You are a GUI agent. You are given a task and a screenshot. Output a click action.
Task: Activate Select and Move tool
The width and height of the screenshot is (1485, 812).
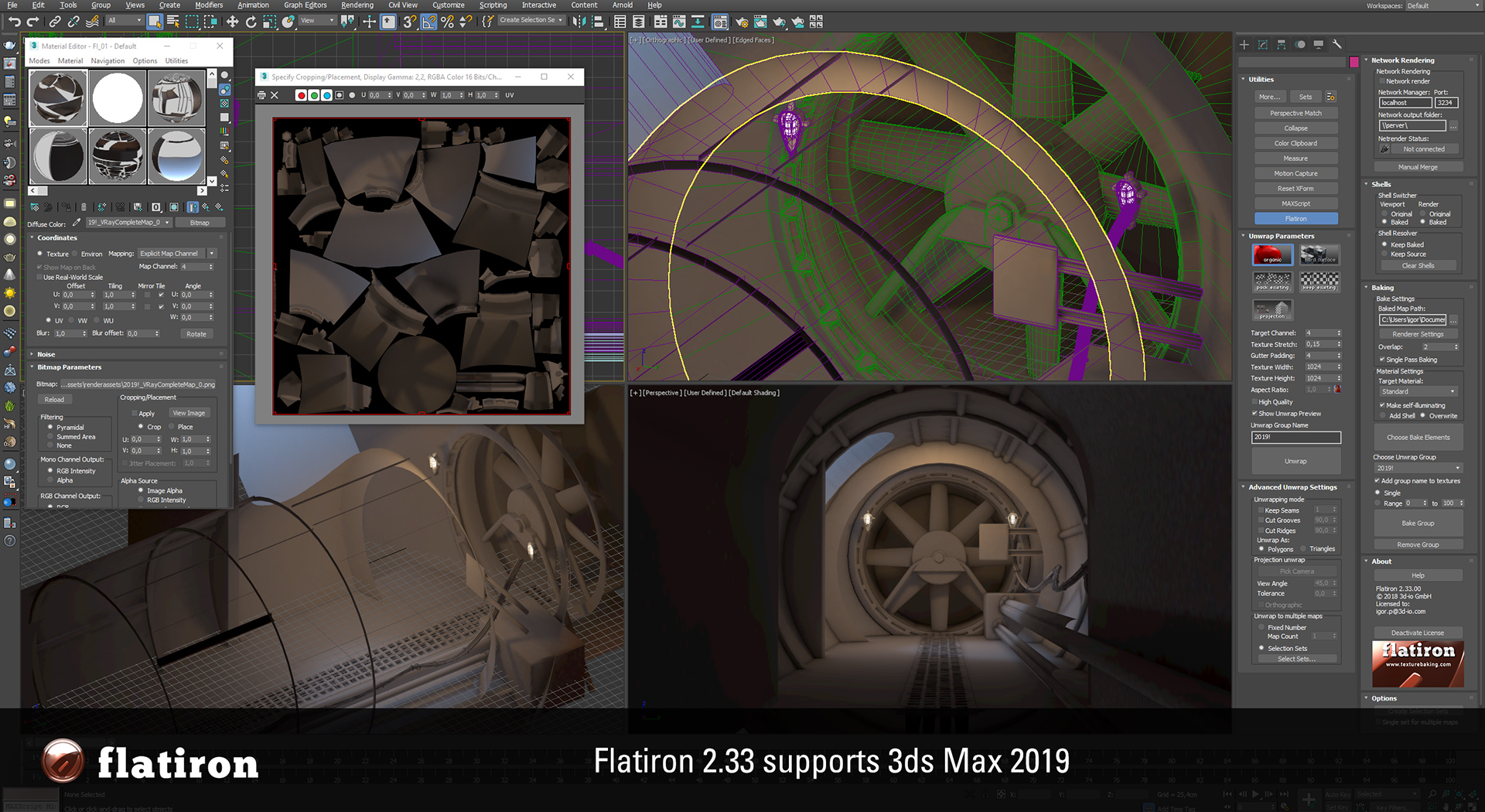[x=232, y=22]
